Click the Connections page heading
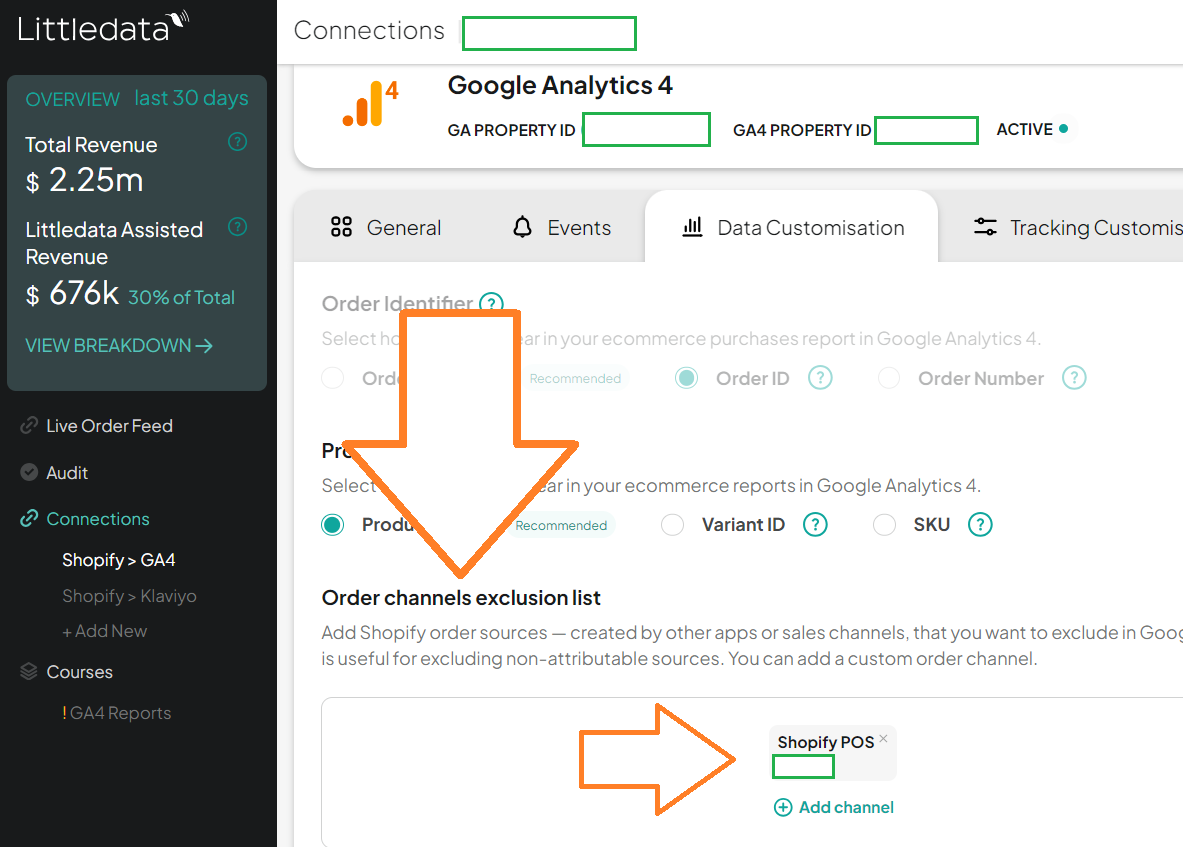 coord(369,30)
